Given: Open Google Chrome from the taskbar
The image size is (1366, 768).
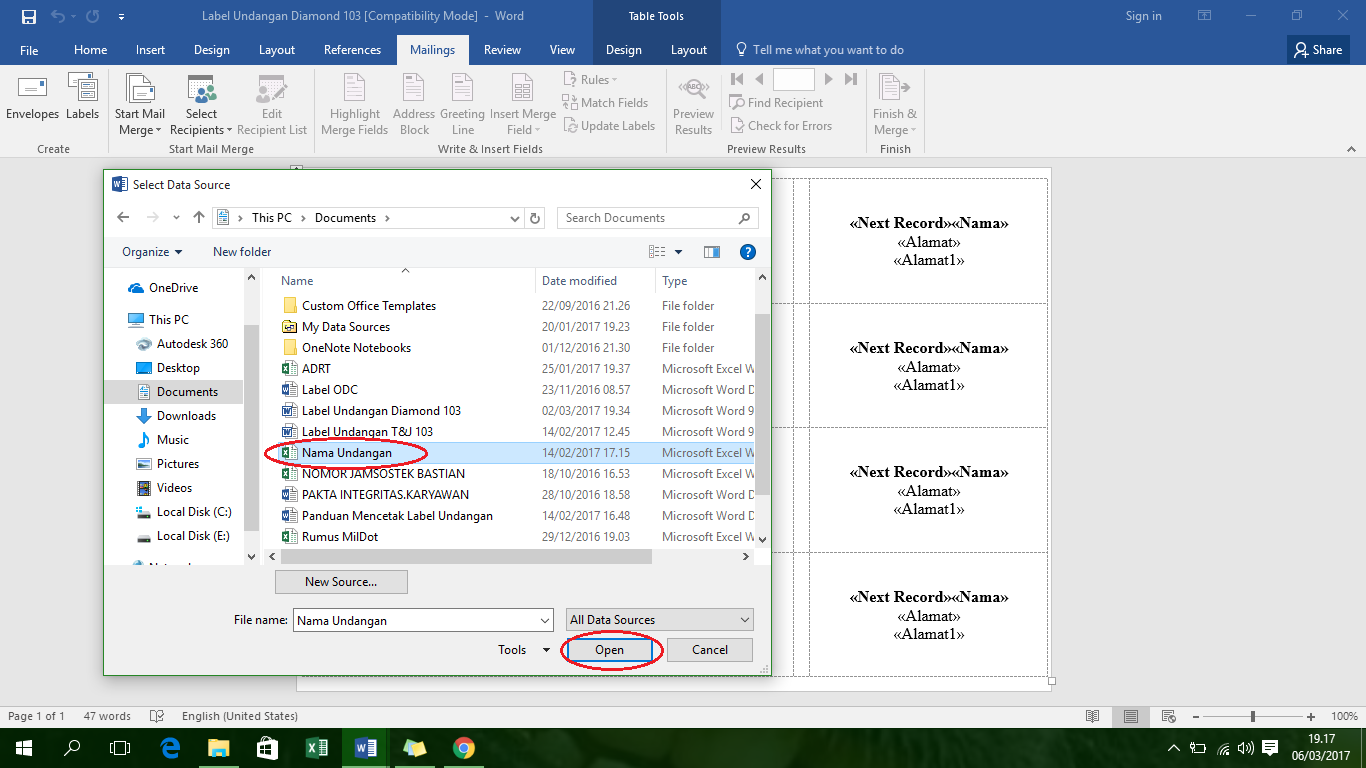Looking at the screenshot, I should click(x=463, y=747).
